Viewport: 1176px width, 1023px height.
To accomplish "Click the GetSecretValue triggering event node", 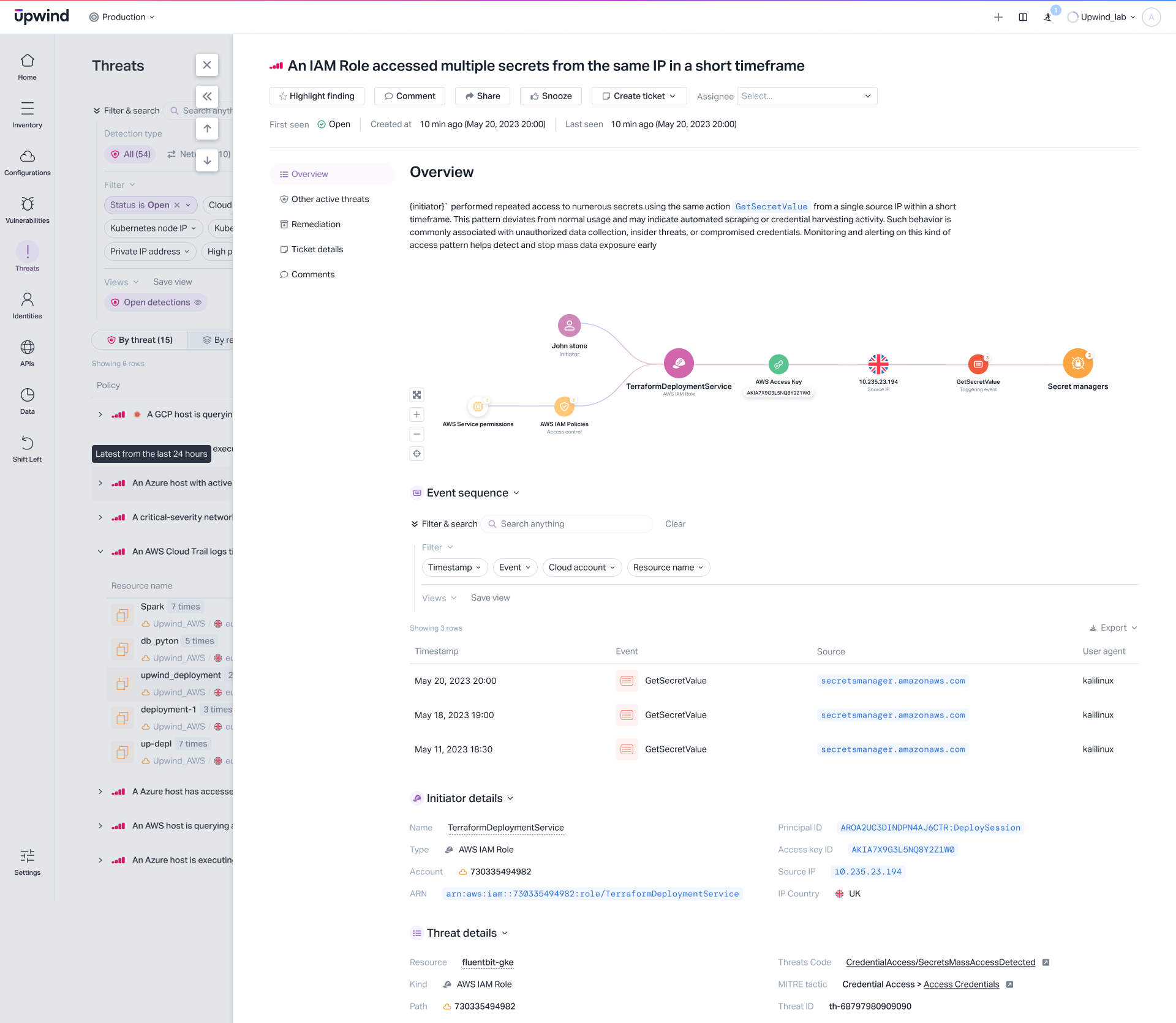I will (978, 364).
